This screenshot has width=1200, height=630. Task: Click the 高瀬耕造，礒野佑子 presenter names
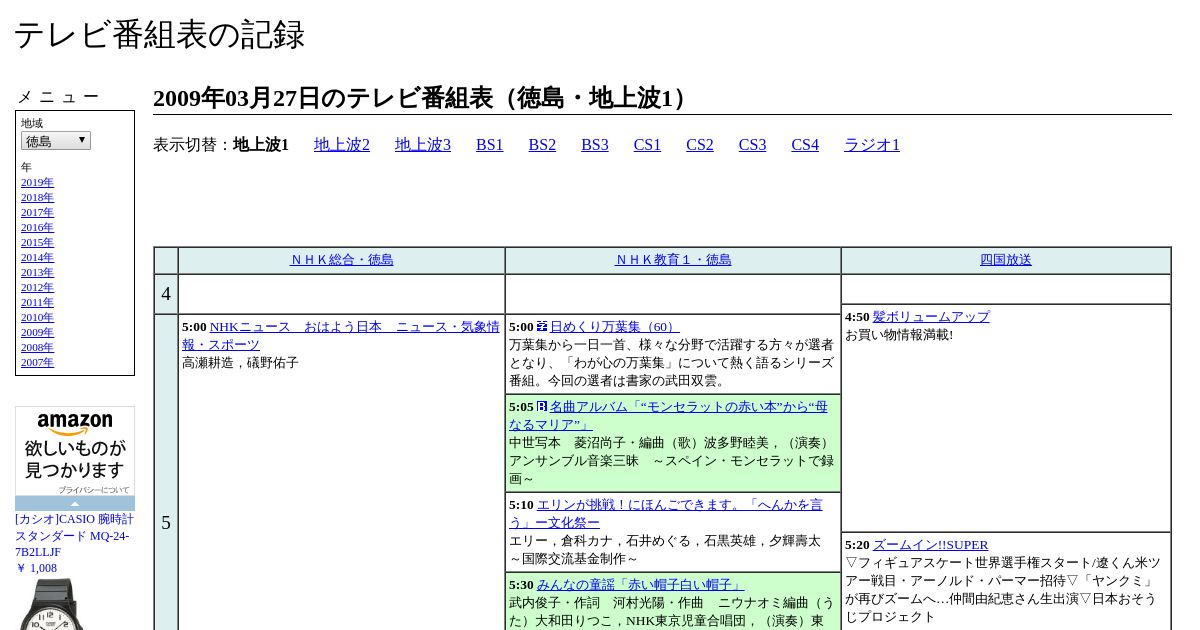[240, 363]
